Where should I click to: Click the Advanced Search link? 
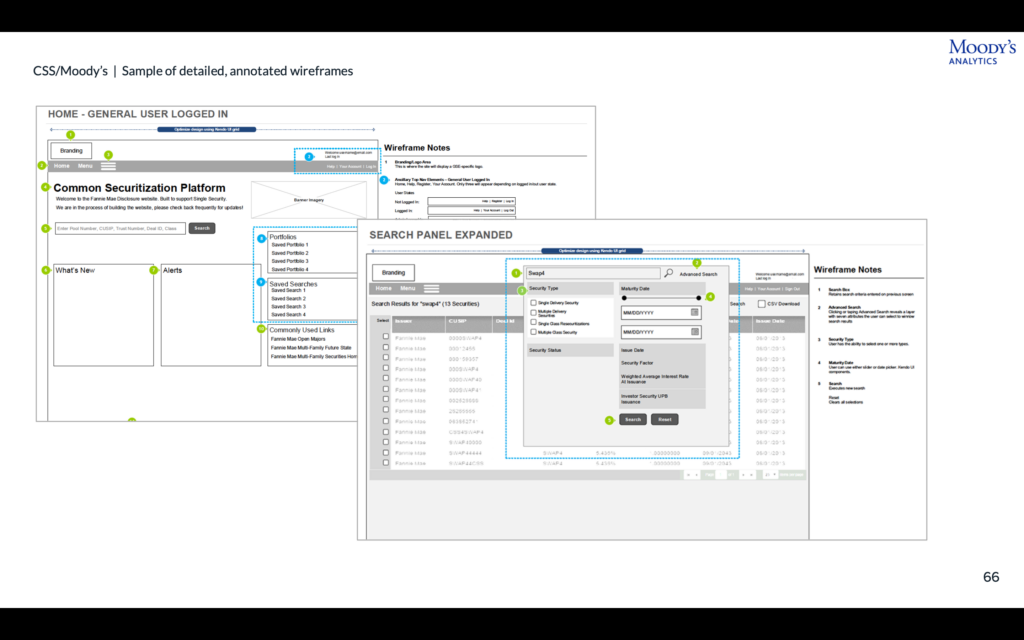pyautogui.click(x=698, y=274)
